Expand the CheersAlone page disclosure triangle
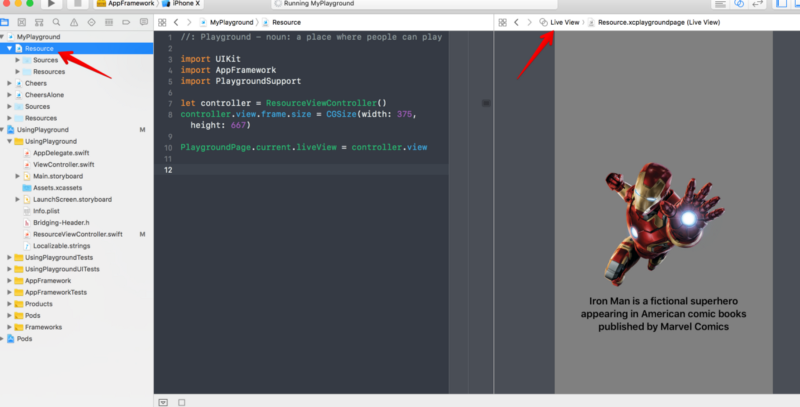Screen dimensions: 800x407 pos(10,95)
